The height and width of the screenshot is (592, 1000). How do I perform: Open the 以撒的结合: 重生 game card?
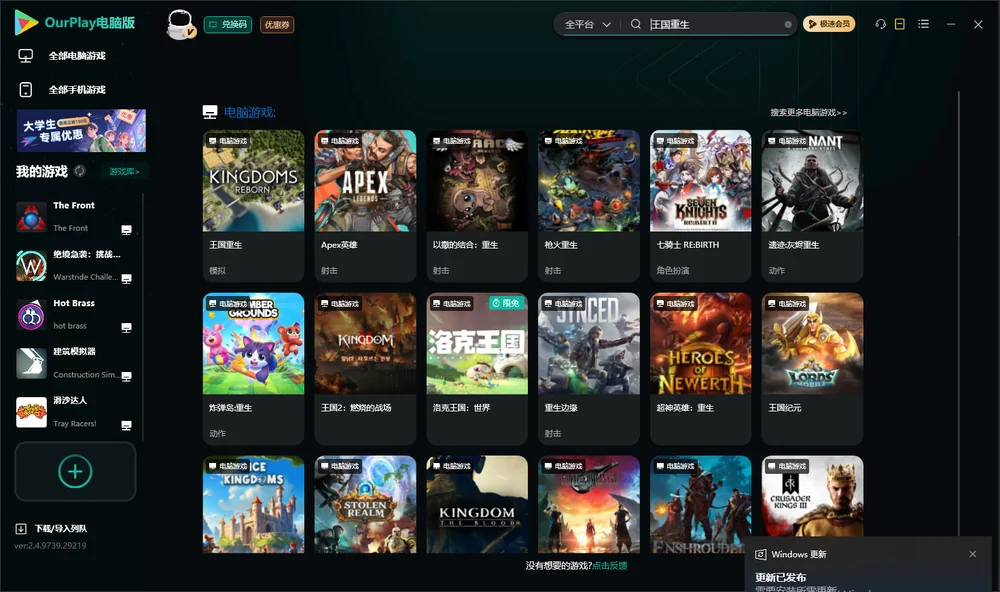coord(477,205)
